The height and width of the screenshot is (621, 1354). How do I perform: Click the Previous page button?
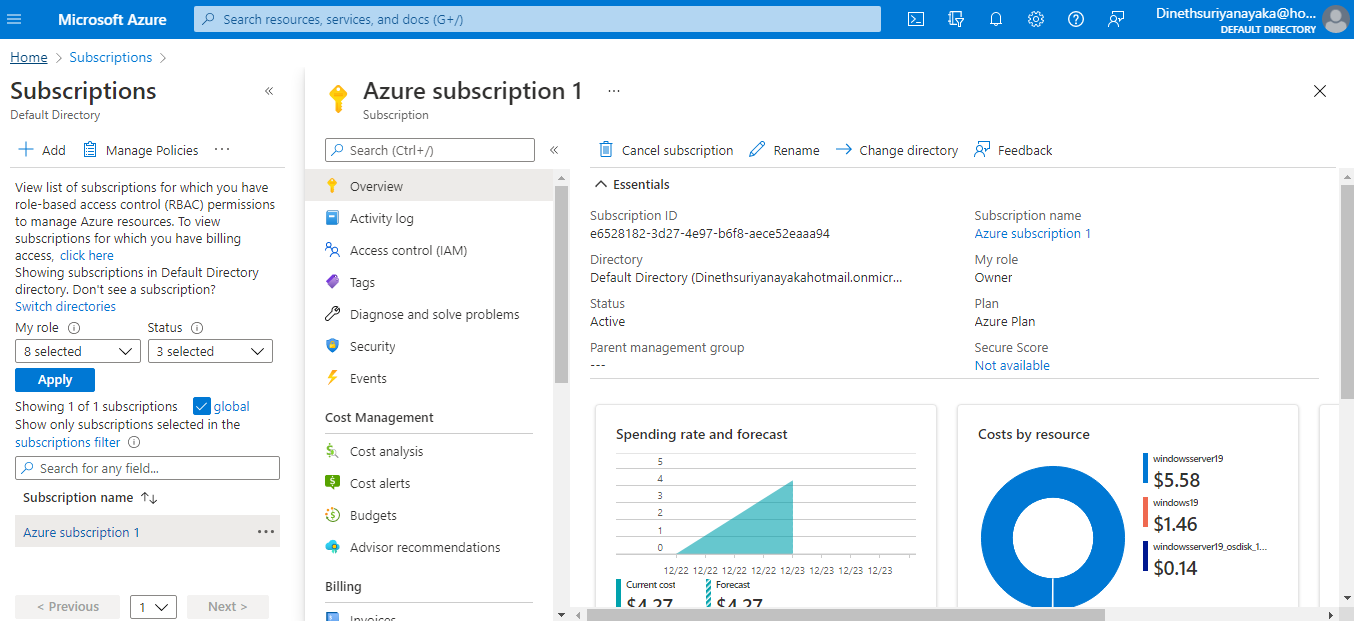point(67,607)
